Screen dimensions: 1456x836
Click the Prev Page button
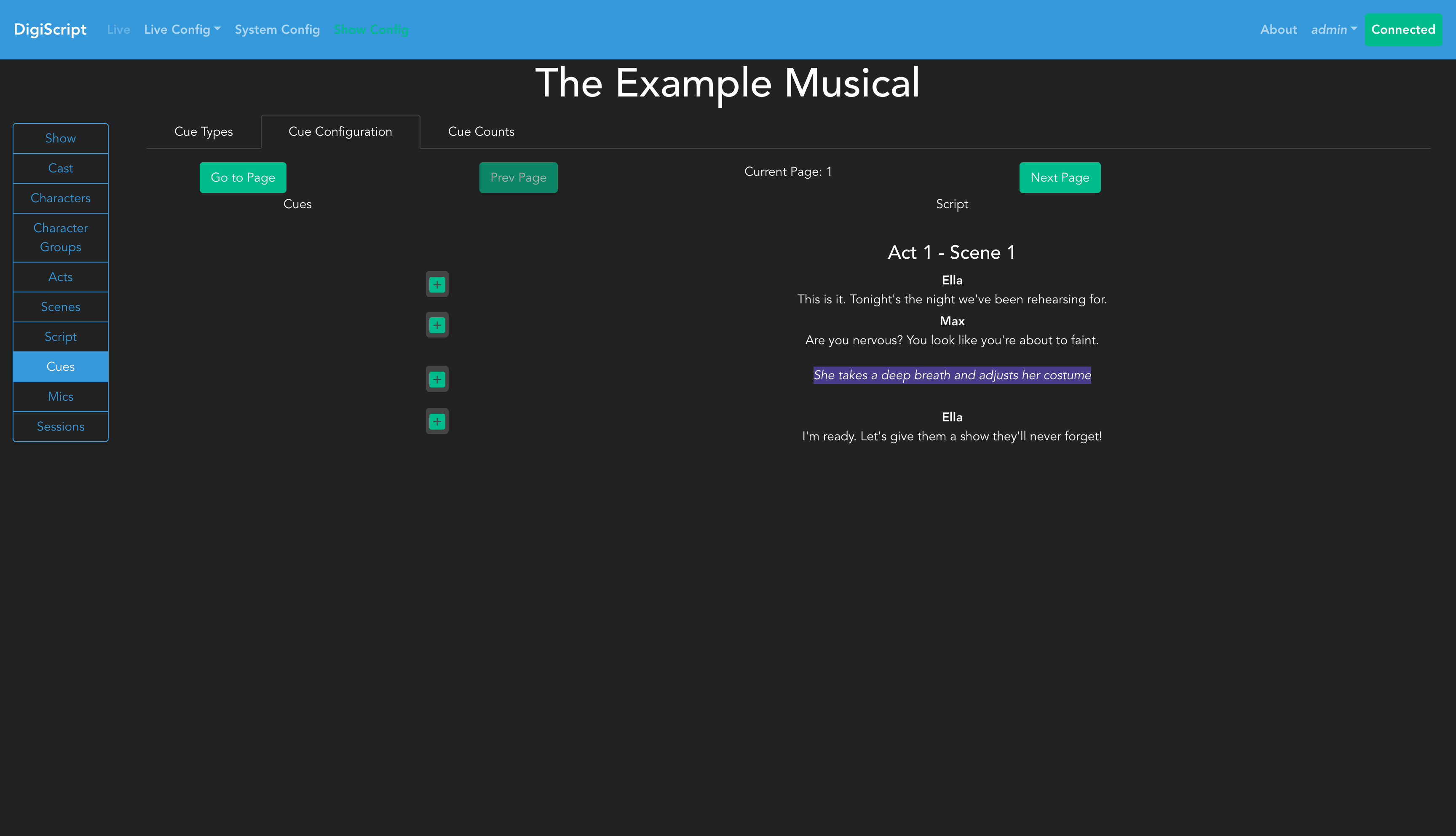(x=518, y=177)
